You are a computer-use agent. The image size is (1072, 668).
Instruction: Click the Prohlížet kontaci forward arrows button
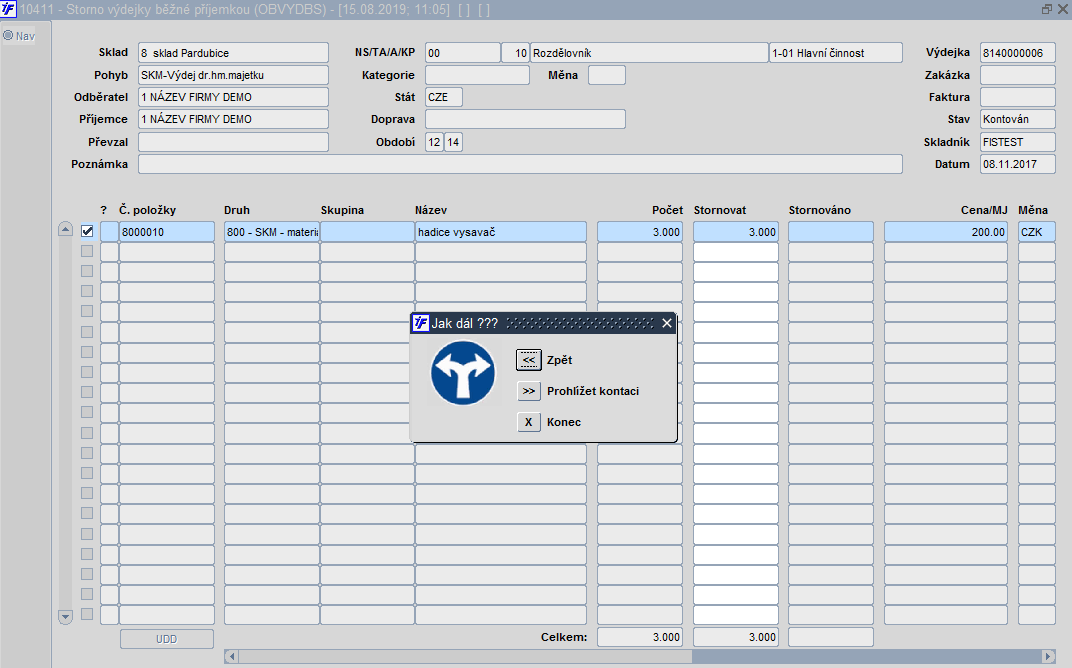(x=528, y=391)
